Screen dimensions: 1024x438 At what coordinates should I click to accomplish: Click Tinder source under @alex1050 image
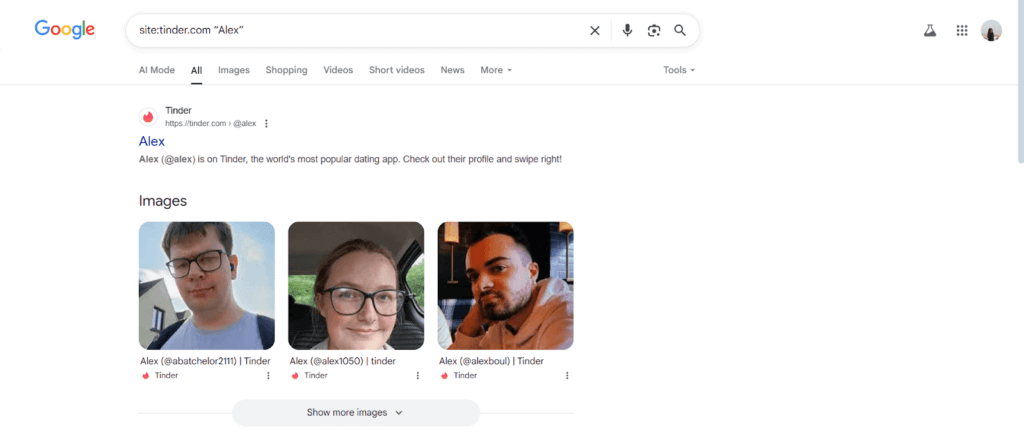coord(310,375)
